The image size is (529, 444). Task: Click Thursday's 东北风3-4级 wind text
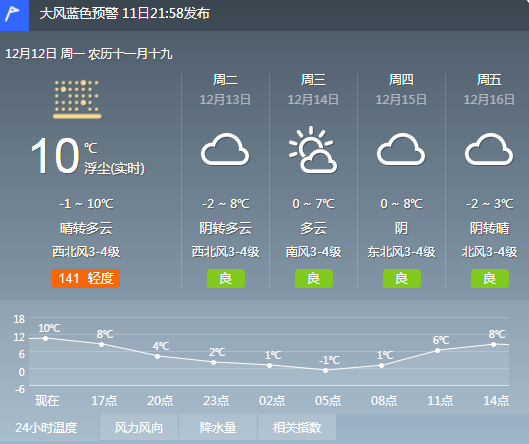[401, 252]
